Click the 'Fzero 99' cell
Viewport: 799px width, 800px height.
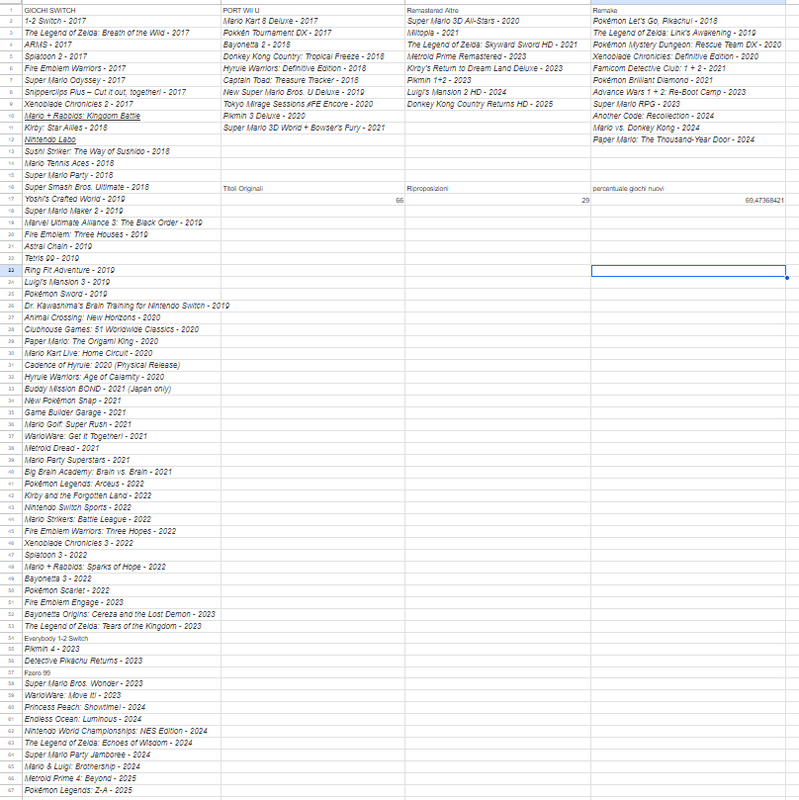coord(121,672)
